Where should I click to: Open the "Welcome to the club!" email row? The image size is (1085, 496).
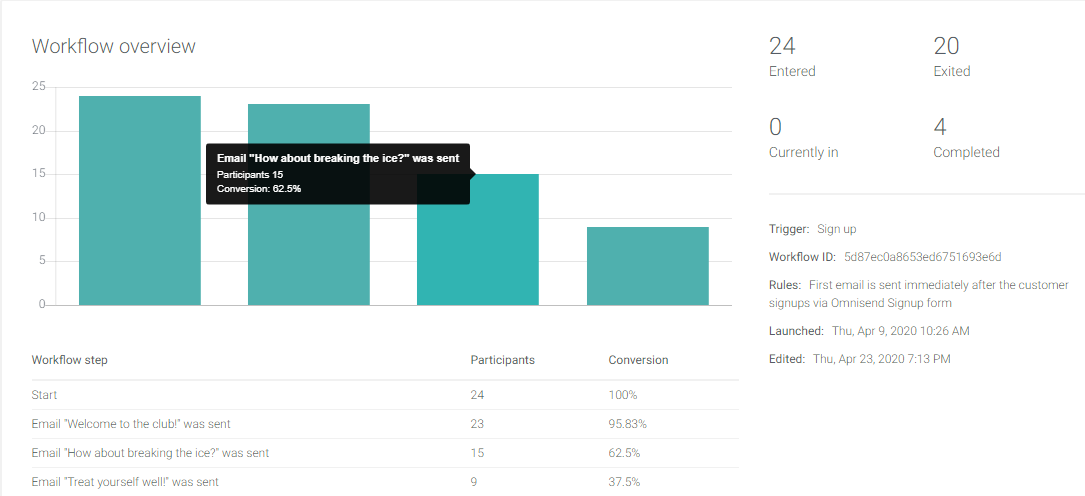tap(131, 424)
